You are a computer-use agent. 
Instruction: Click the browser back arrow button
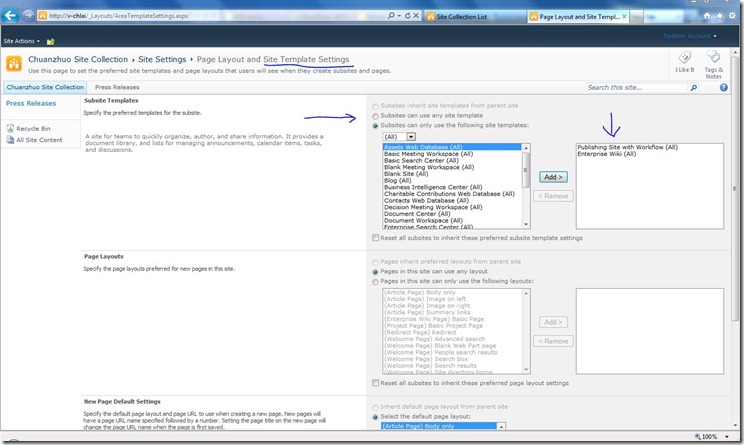(x=10, y=15)
